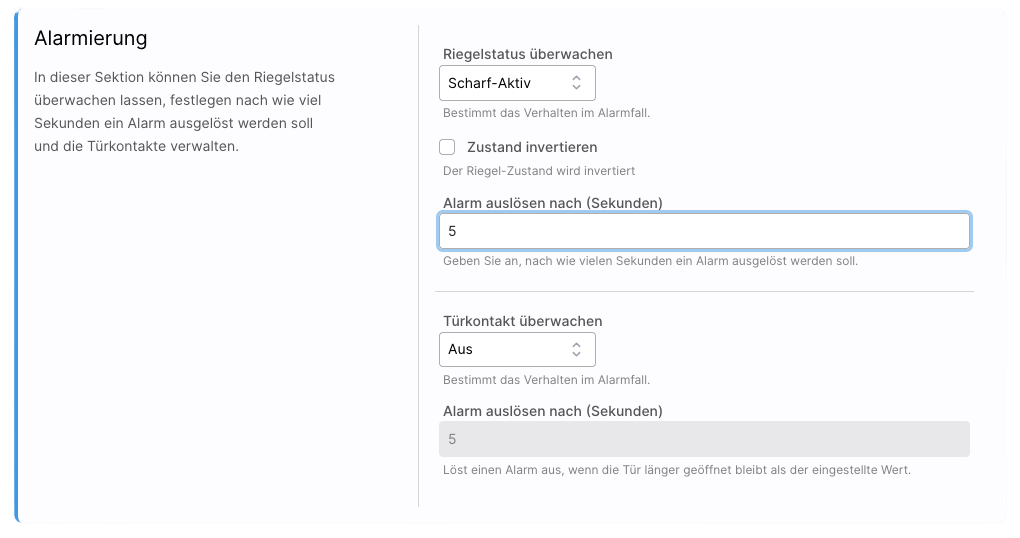The width and height of the screenshot is (1020, 538).
Task: Click the hint starting 'Geben Sie an'
Action: click(x=650, y=261)
